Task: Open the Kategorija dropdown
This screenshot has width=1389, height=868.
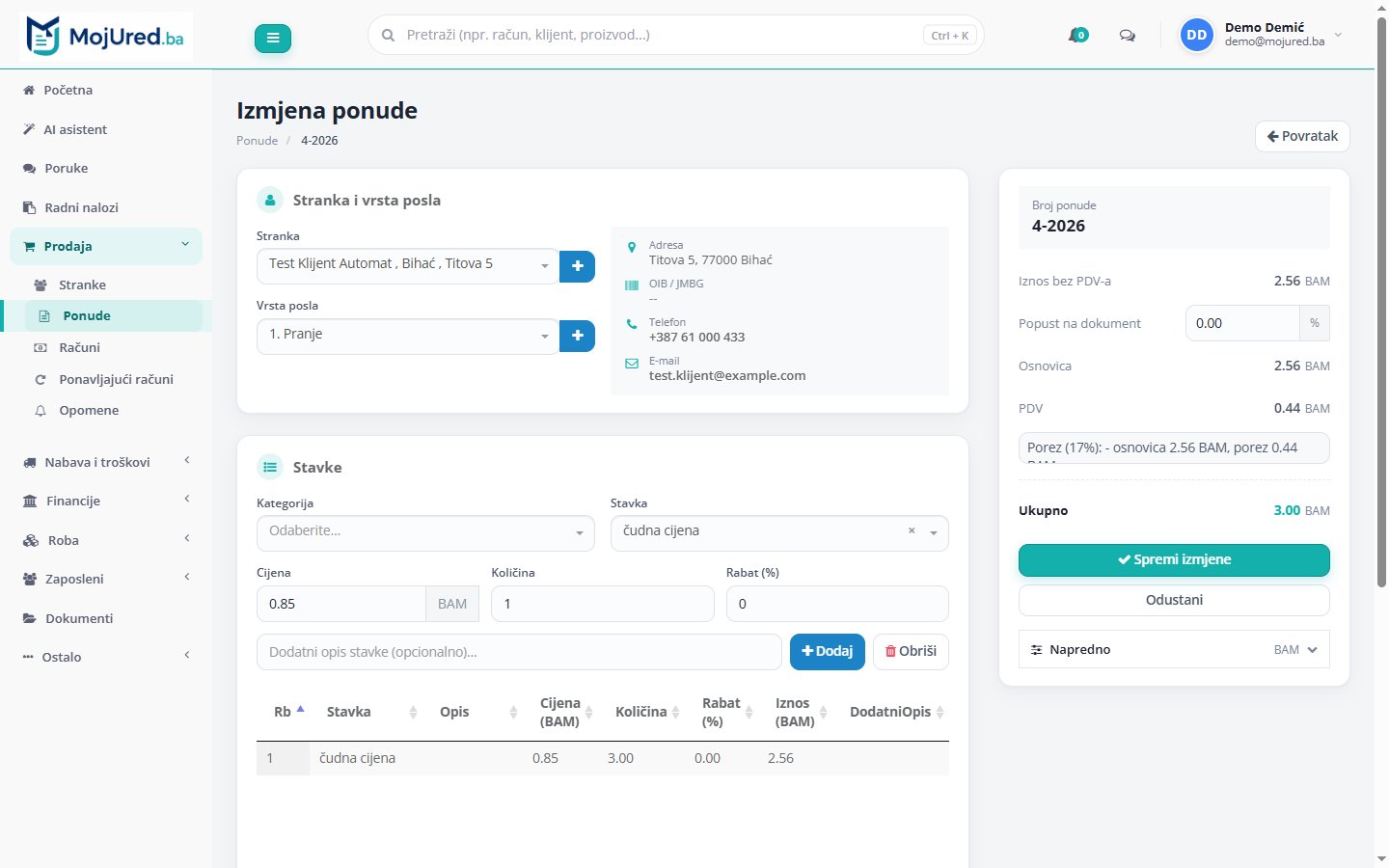Action: tap(425, 533)
